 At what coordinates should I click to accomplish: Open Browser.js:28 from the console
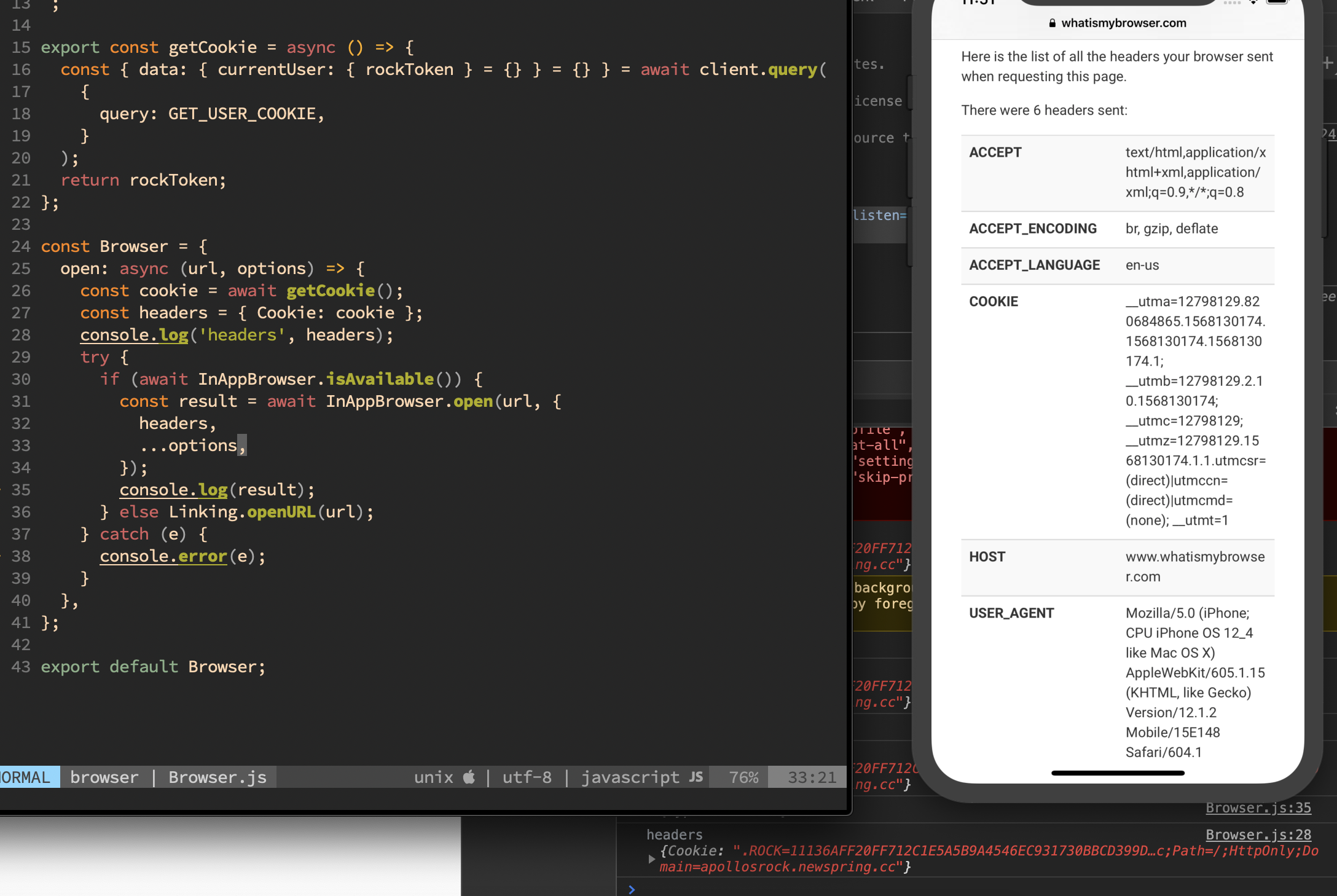1258,834
